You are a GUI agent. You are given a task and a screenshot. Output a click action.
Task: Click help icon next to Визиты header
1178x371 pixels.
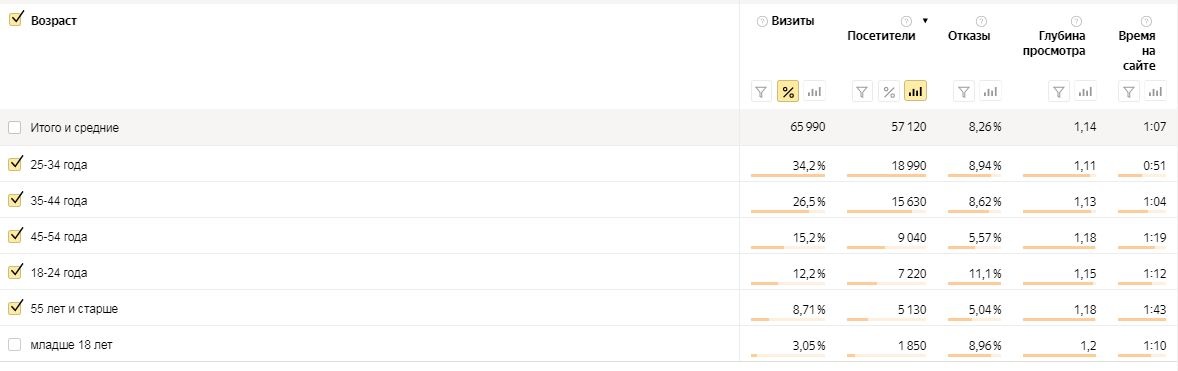(x=763, y=21)
